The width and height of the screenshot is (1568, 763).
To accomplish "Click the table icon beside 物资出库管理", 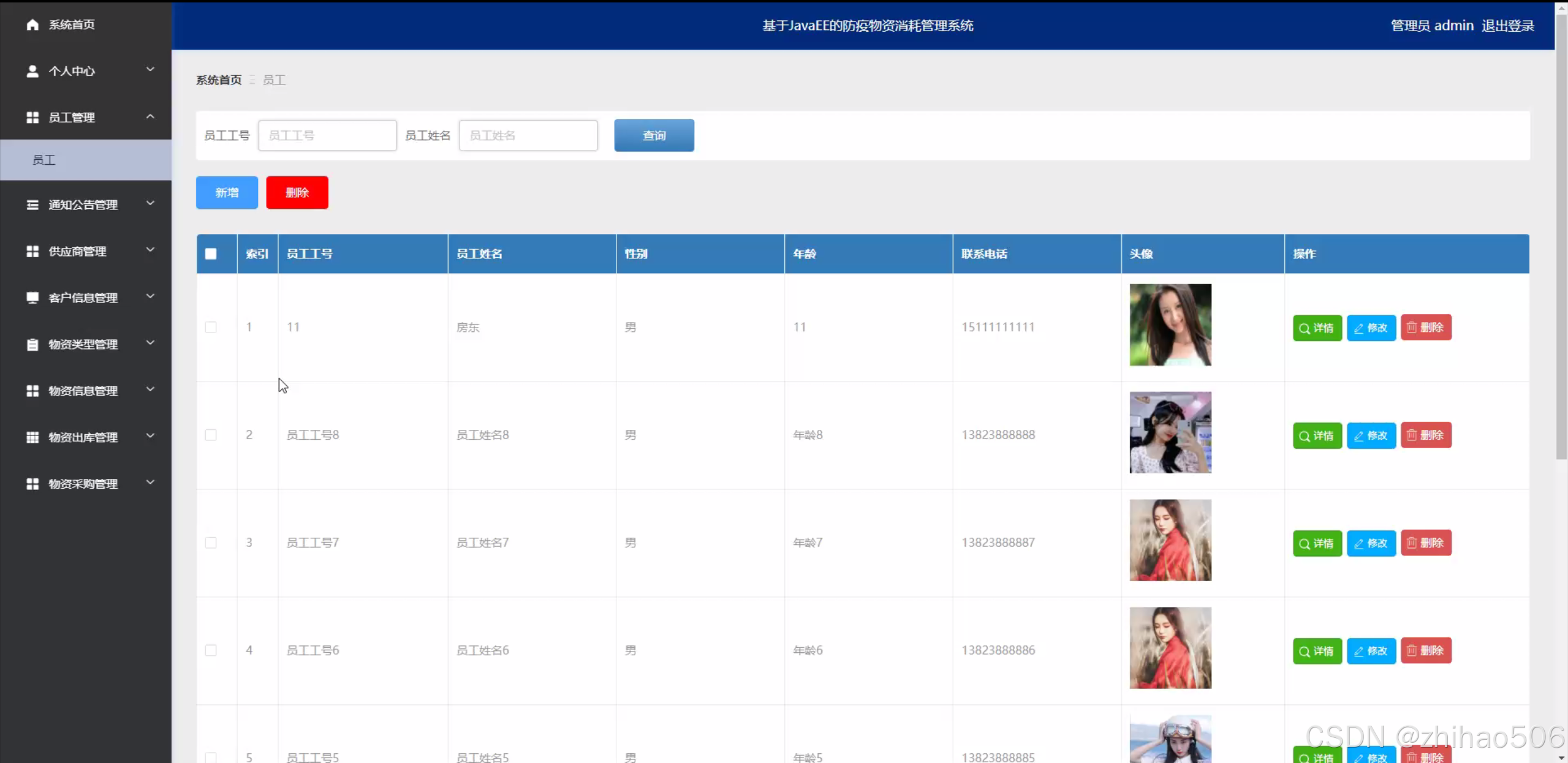I will tap(32, 437).
